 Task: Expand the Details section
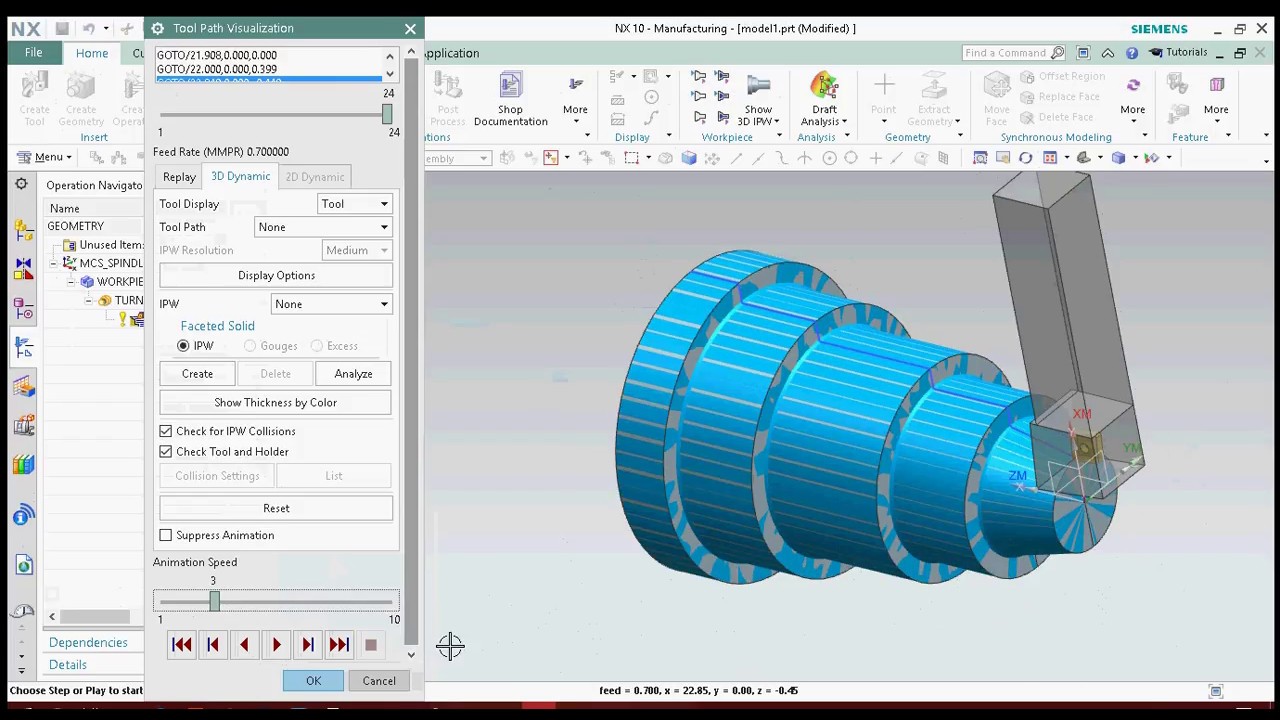(68, 665)
